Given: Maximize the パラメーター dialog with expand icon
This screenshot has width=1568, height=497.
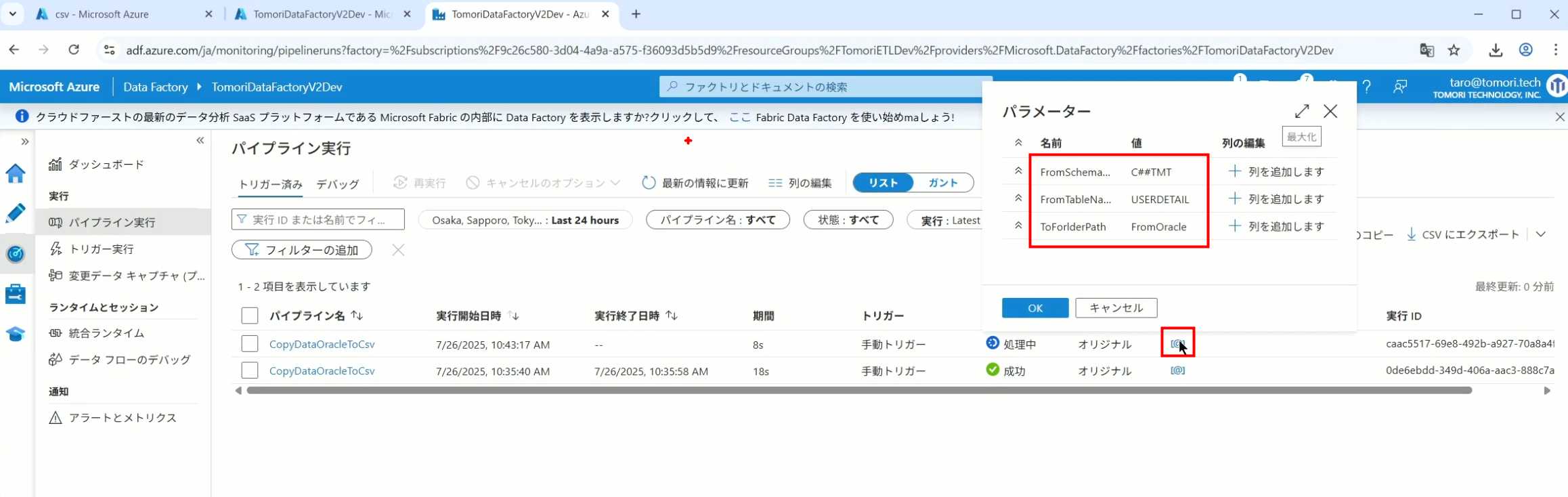Looking at the screenshot, I should (1301, 111).
